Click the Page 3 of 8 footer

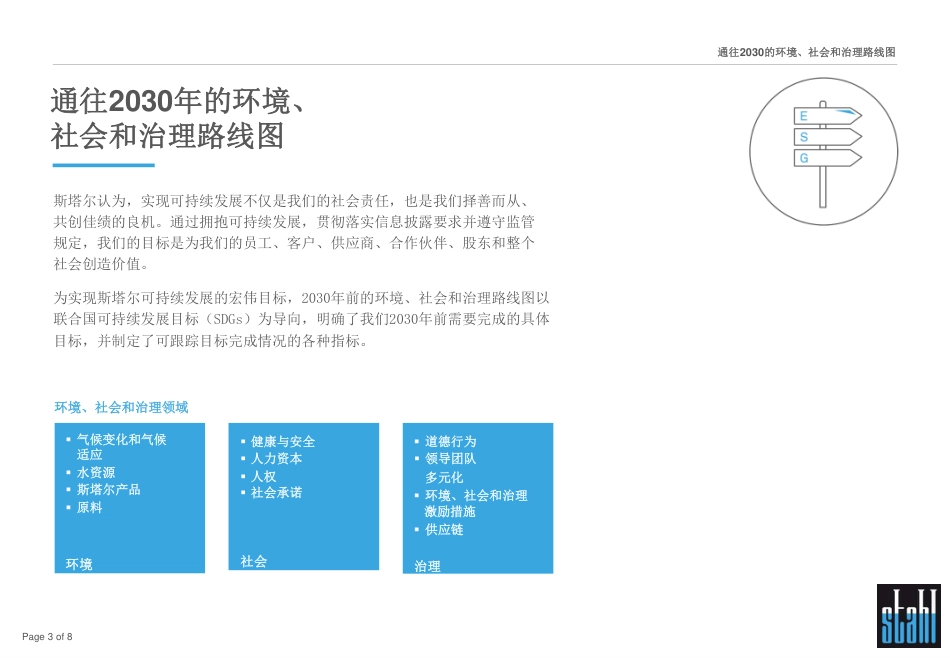[47, 636]
